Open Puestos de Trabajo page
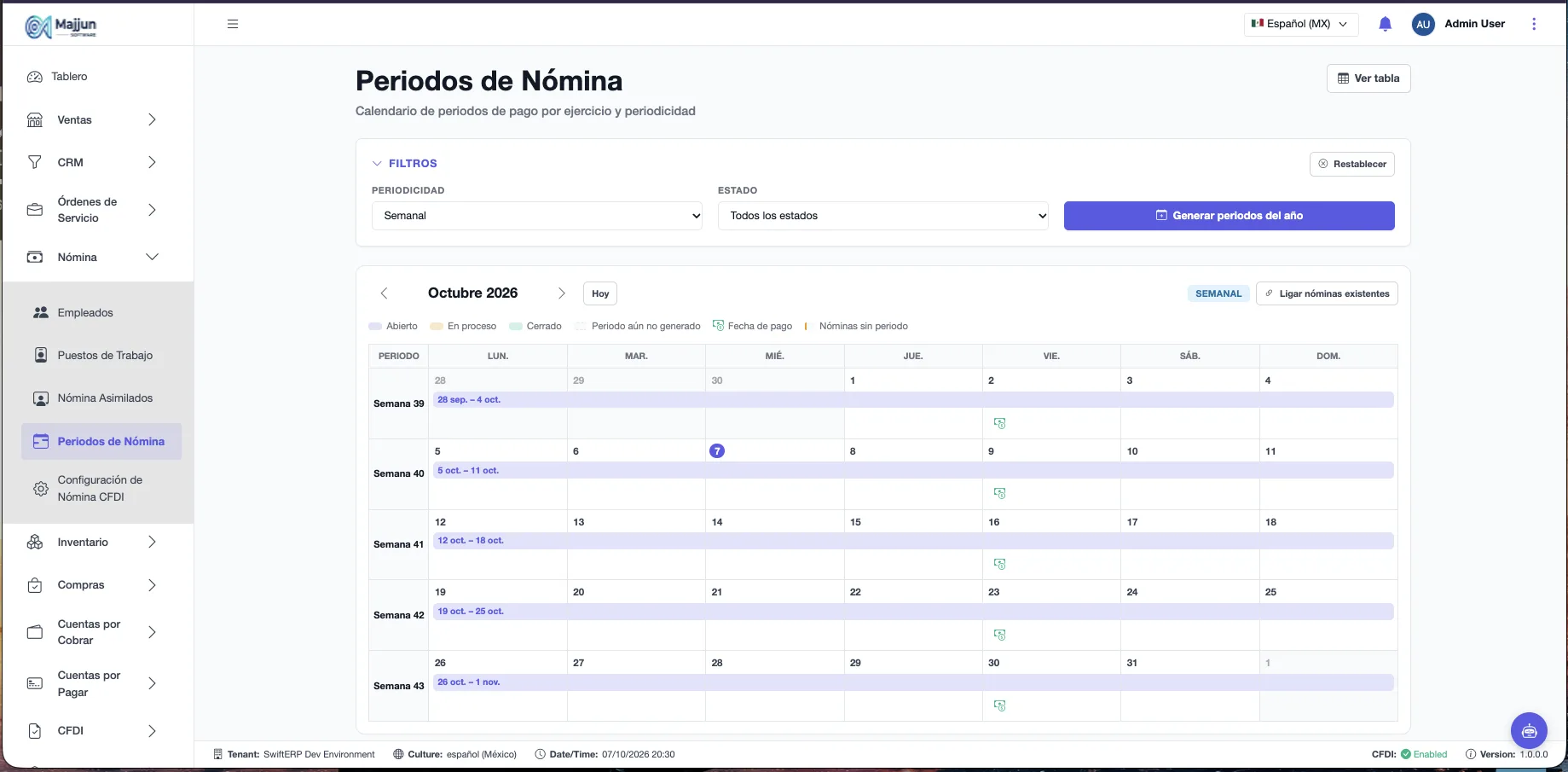Image resolution: width=1568 pixels, height=772 pixels. [105, 355]
